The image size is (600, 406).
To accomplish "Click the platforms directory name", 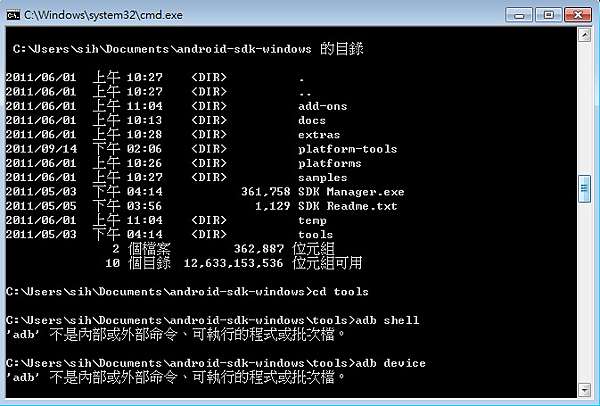I will click(x=330, y=163).
